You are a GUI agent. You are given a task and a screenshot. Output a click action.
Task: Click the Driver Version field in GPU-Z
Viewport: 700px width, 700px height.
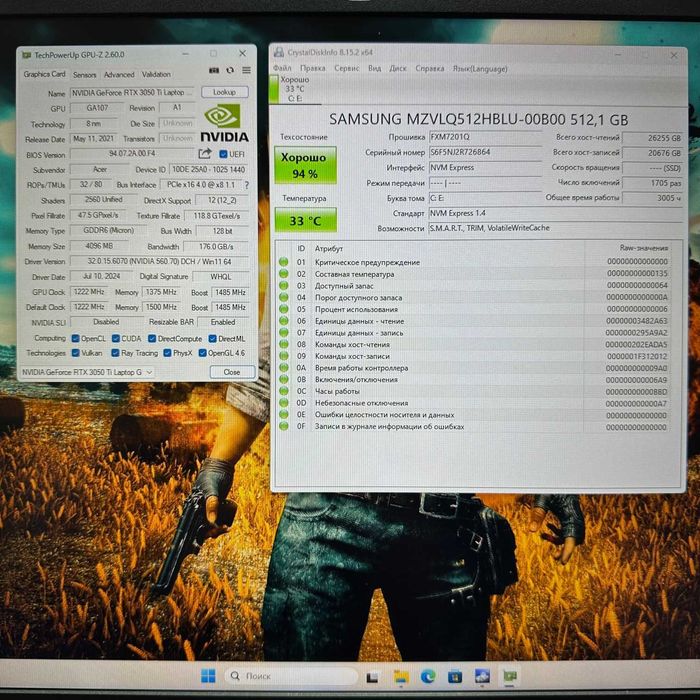[x=159, y=261]
